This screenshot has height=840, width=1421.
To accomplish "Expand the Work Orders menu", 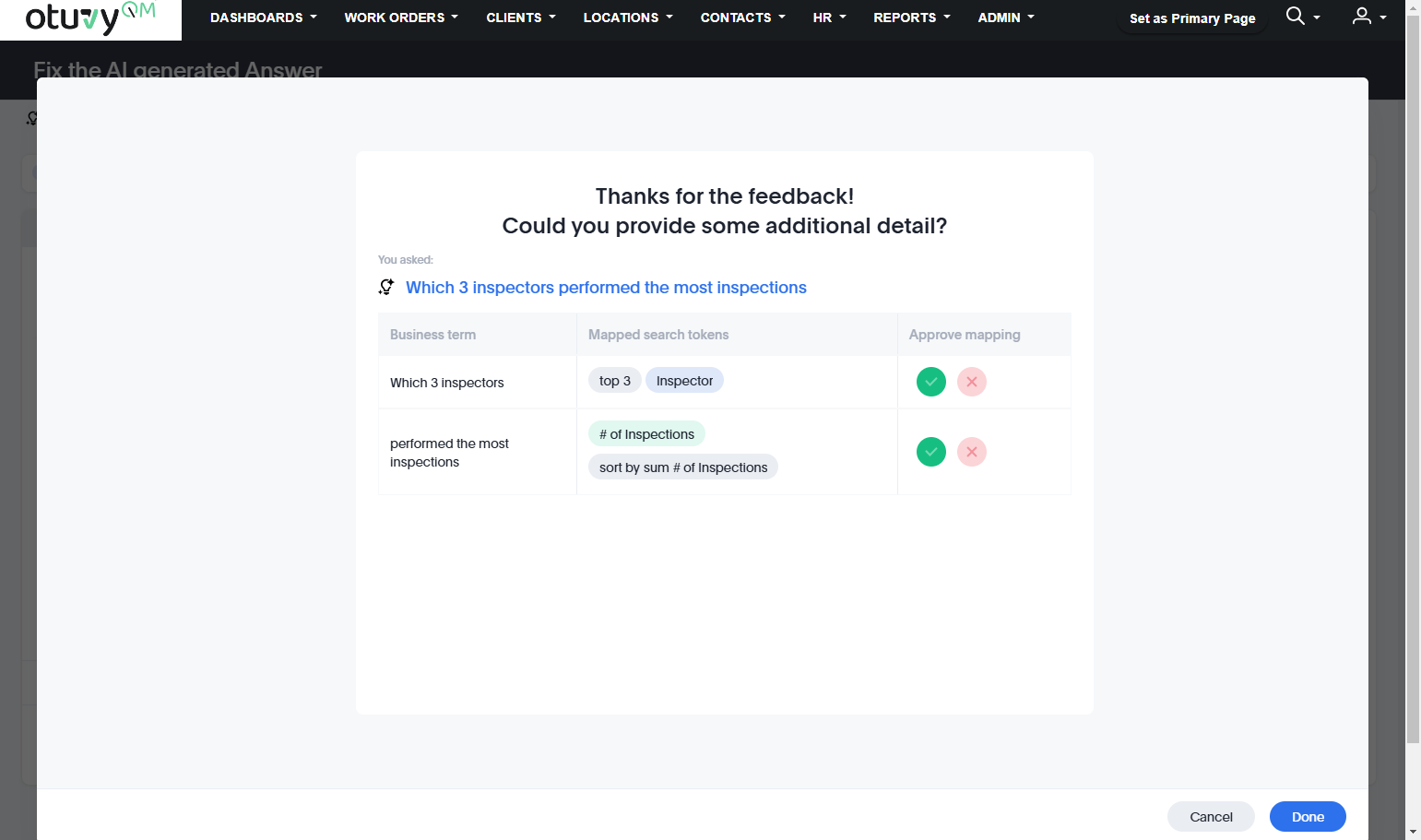I will click(x=401, y=18).
